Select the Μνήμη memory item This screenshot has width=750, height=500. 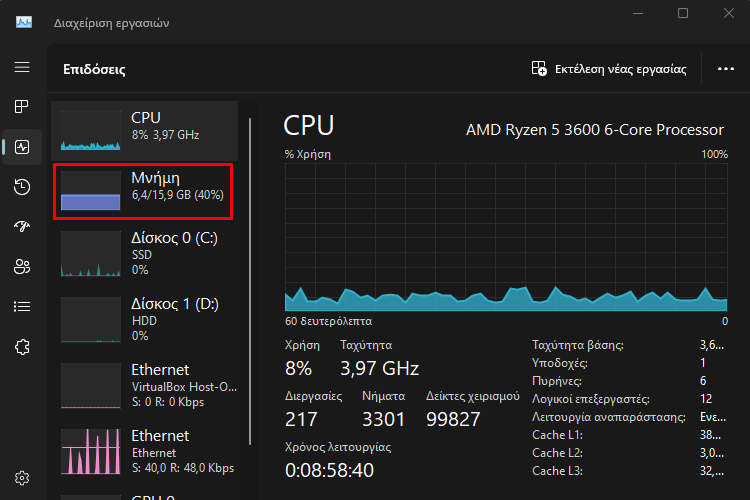click(x=143, y=191)
